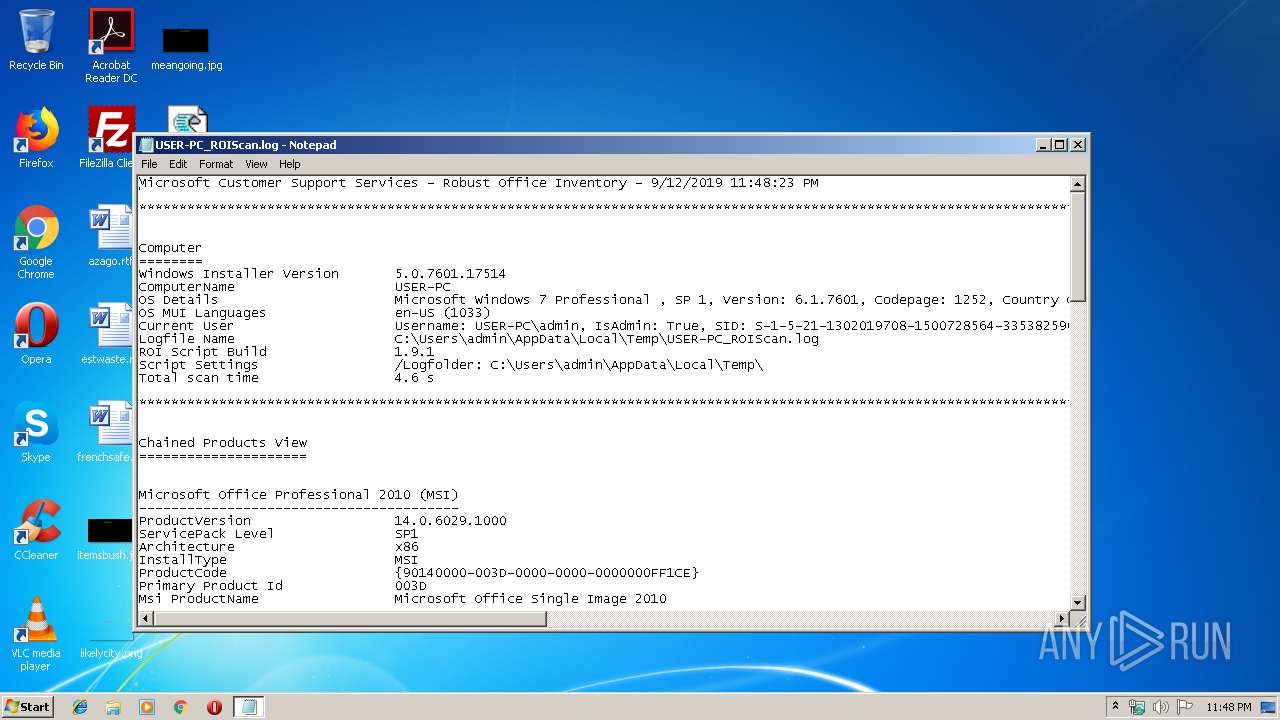Click the '1.9.1' ROI Script Build value
Image resolution: width=1280 pixels, height=720 pixels.
point(414,352)
